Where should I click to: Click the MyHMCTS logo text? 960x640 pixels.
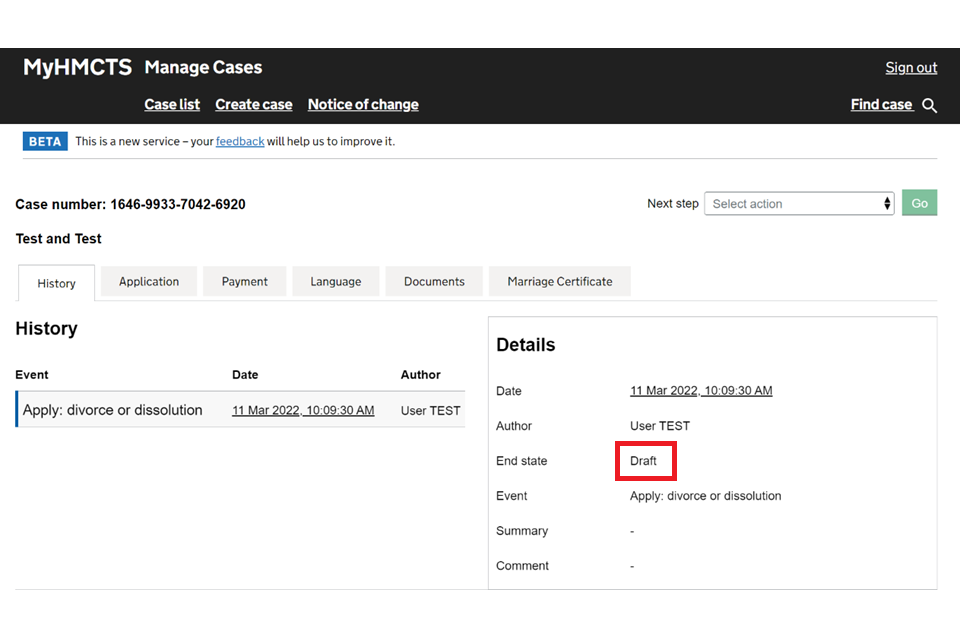77,68
